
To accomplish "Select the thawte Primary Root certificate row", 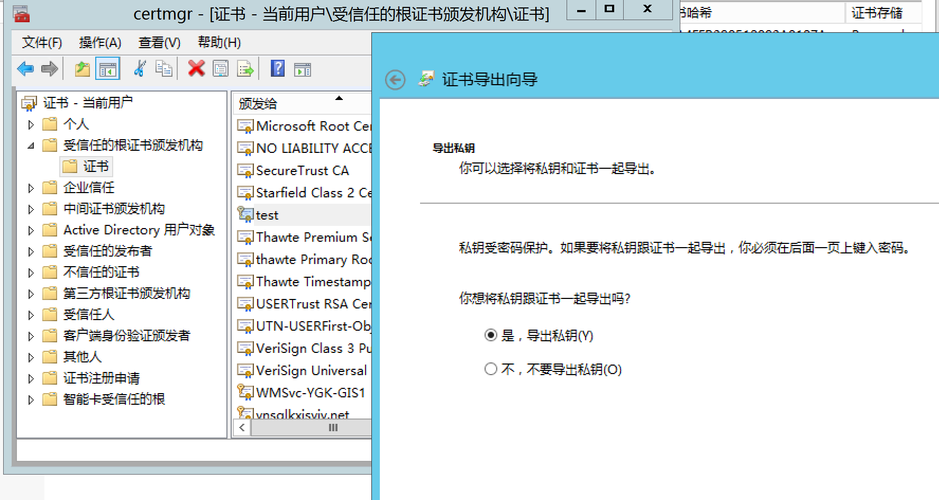I will 304,259.
